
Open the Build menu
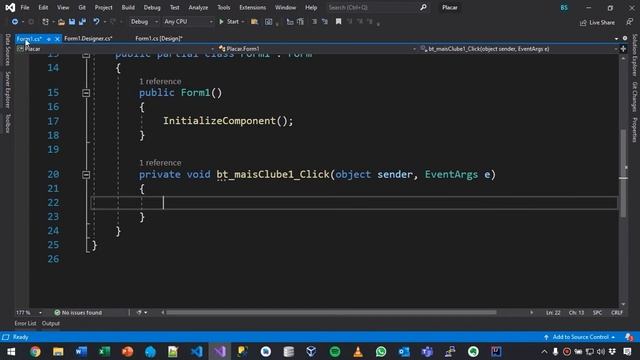click(128, 7)
